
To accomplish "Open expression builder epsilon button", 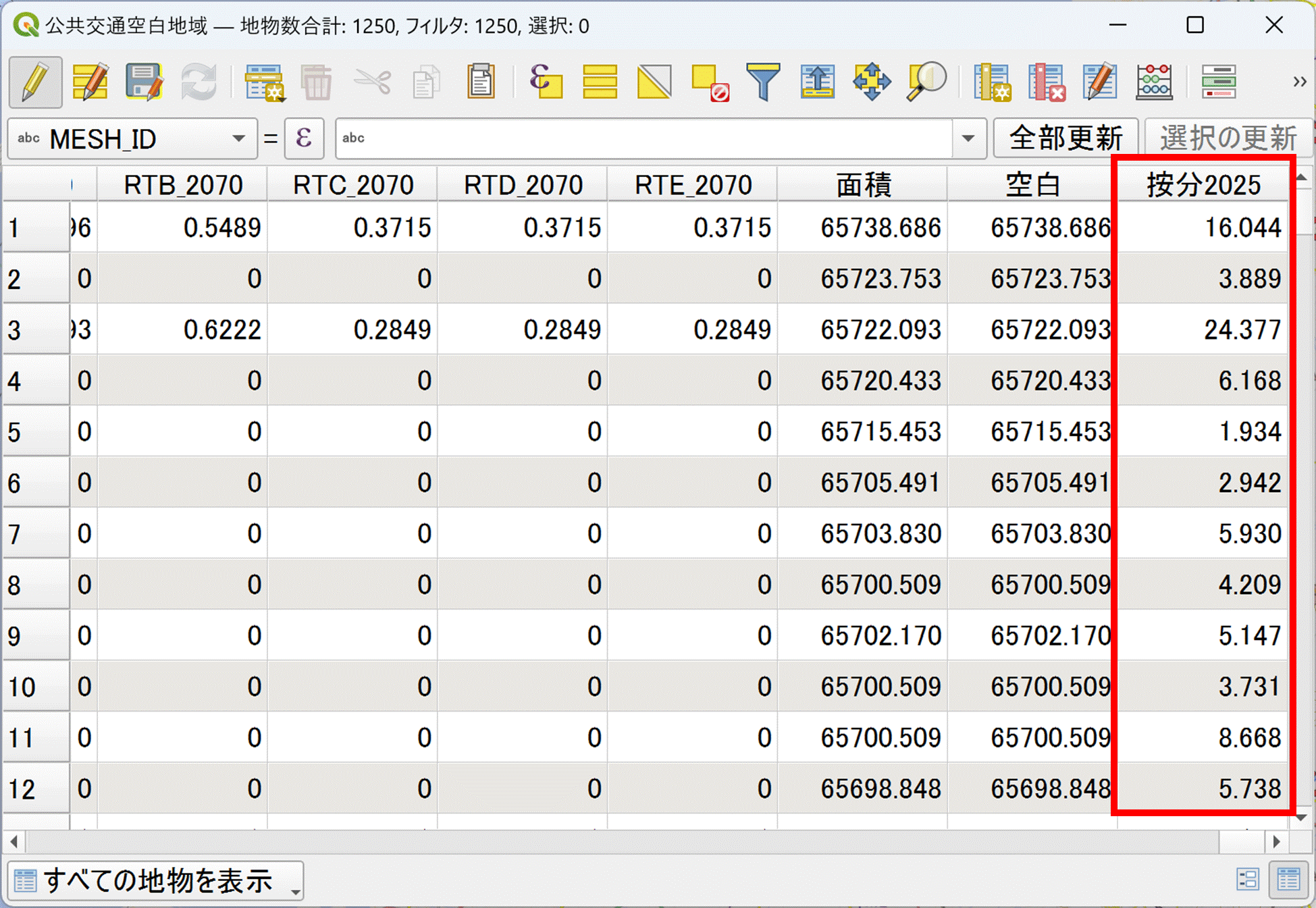I will [304, 138].
